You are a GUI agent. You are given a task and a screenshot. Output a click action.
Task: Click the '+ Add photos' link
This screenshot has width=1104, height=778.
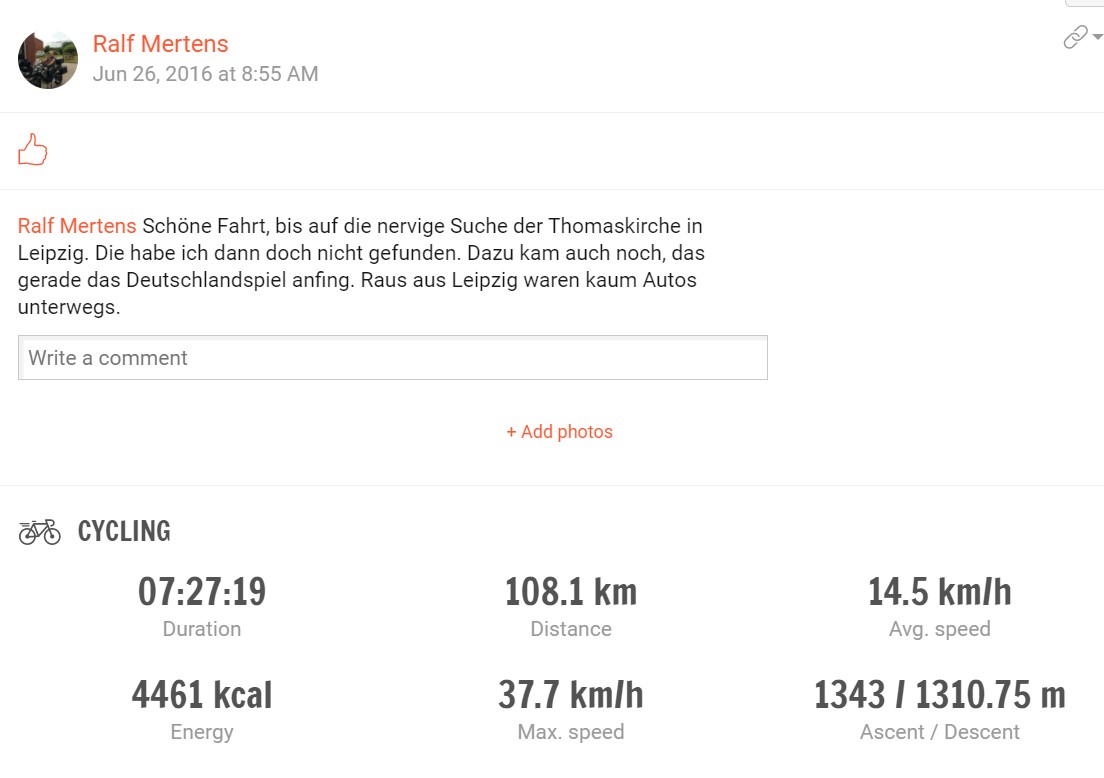coord(559,432)
